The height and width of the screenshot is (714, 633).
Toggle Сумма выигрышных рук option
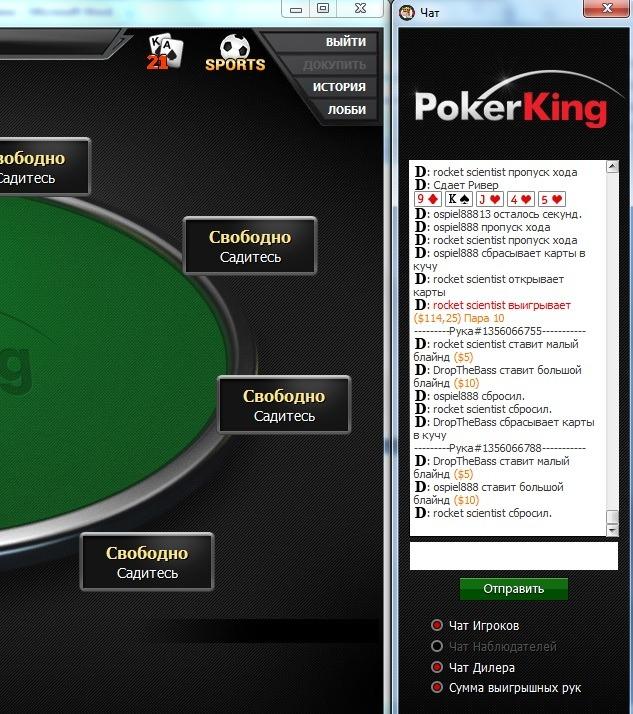point(436,687)
